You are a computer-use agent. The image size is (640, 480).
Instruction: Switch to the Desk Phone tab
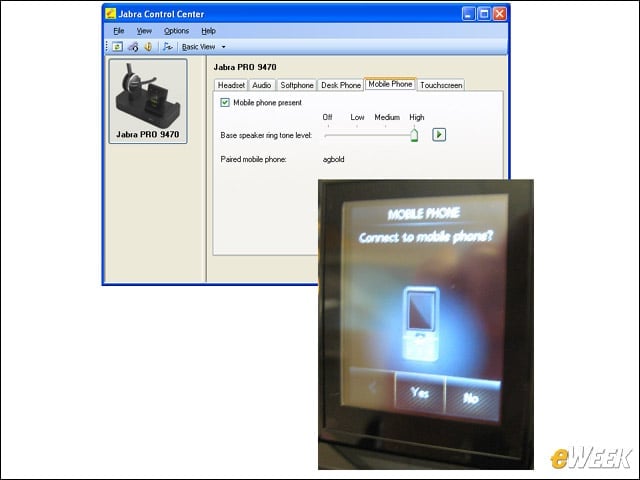[x=341, y=85]
